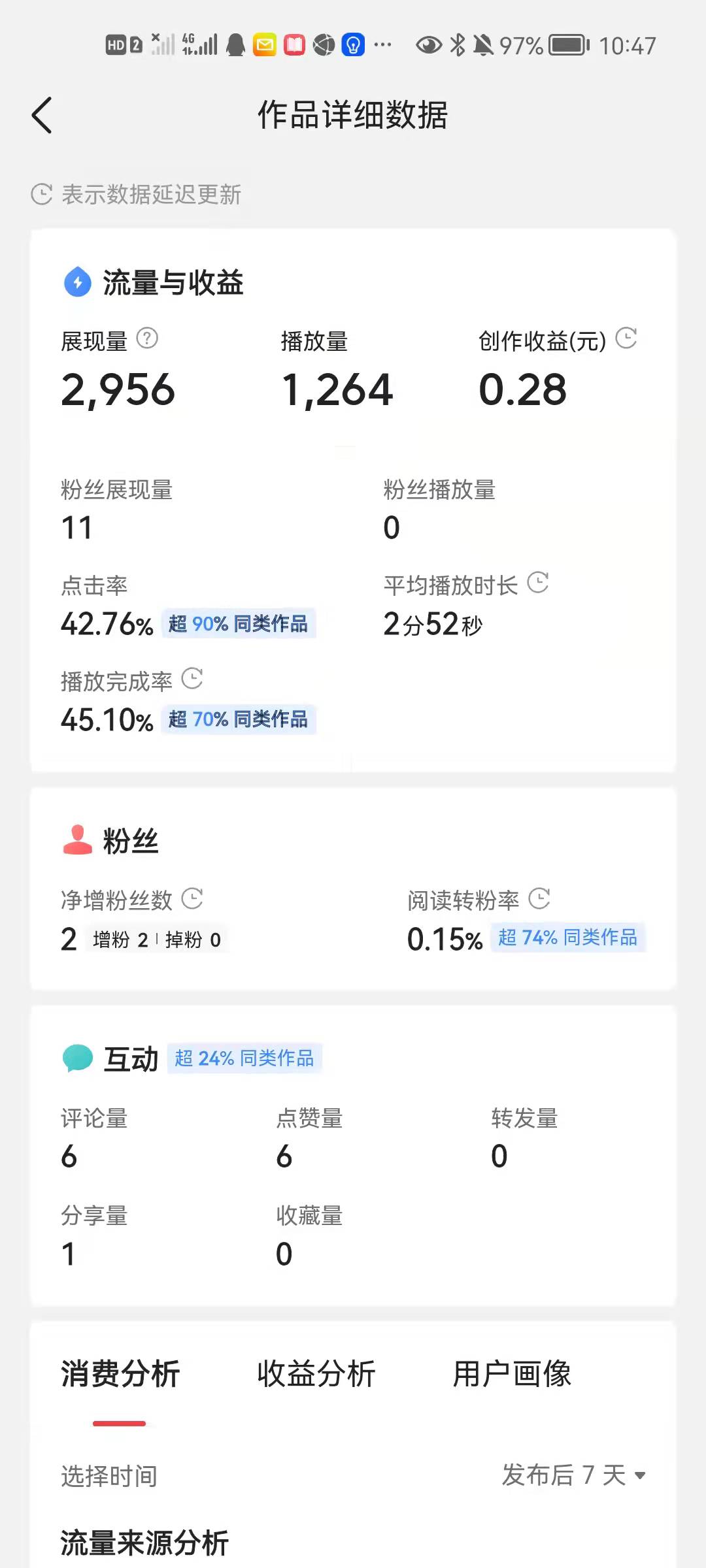Switch to the 收益分析 tab
Image resolution: width=706 pixels, height=1568 pixels.
pos(316,1373)
